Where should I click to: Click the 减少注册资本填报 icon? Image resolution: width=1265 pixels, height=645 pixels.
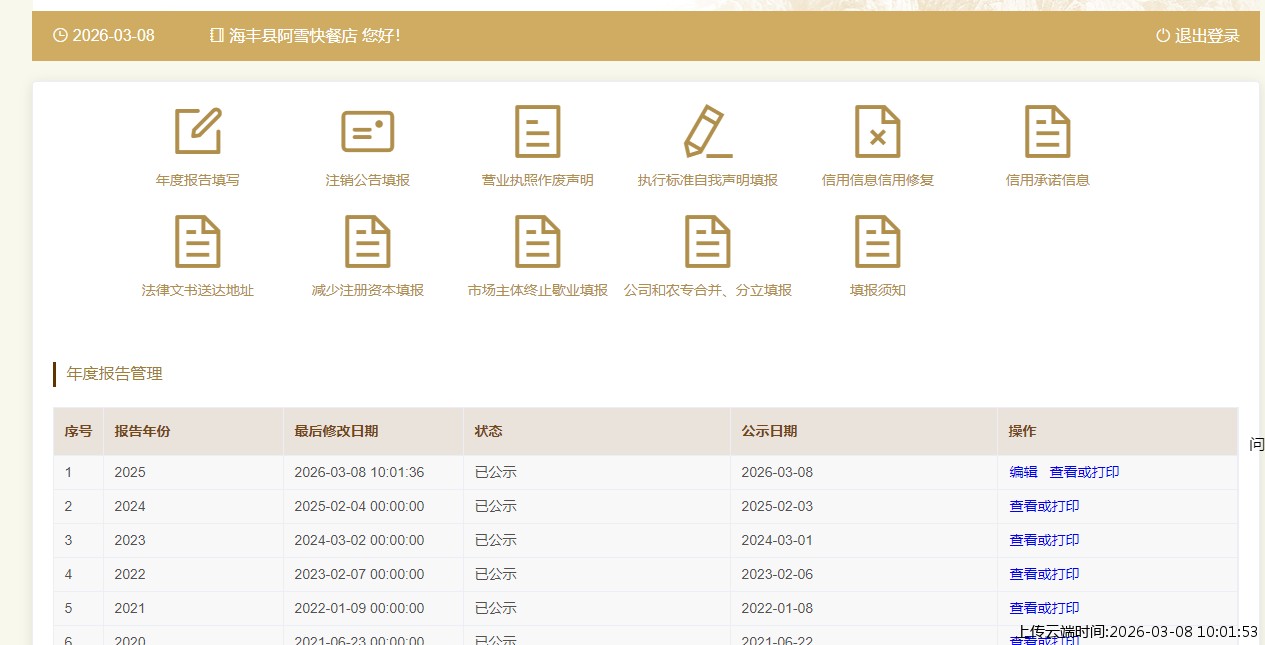click(368, 242)
